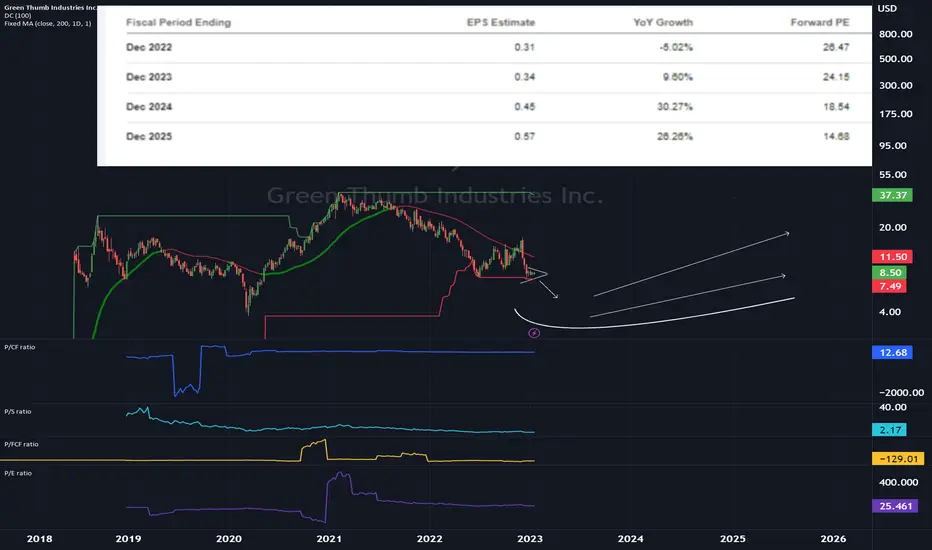Select the Dec 2024 table row label

pyautogui.click(x=149, y=106)
